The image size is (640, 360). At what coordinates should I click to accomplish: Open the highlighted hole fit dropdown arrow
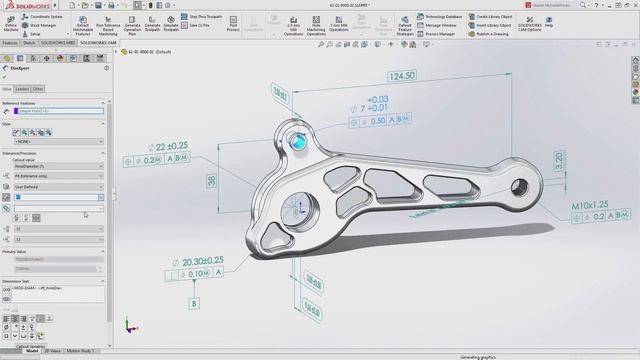pos(101,197)
